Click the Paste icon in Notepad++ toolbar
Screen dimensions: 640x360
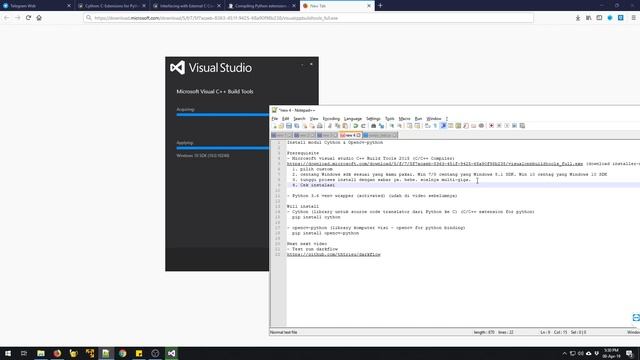coord(345,126)
